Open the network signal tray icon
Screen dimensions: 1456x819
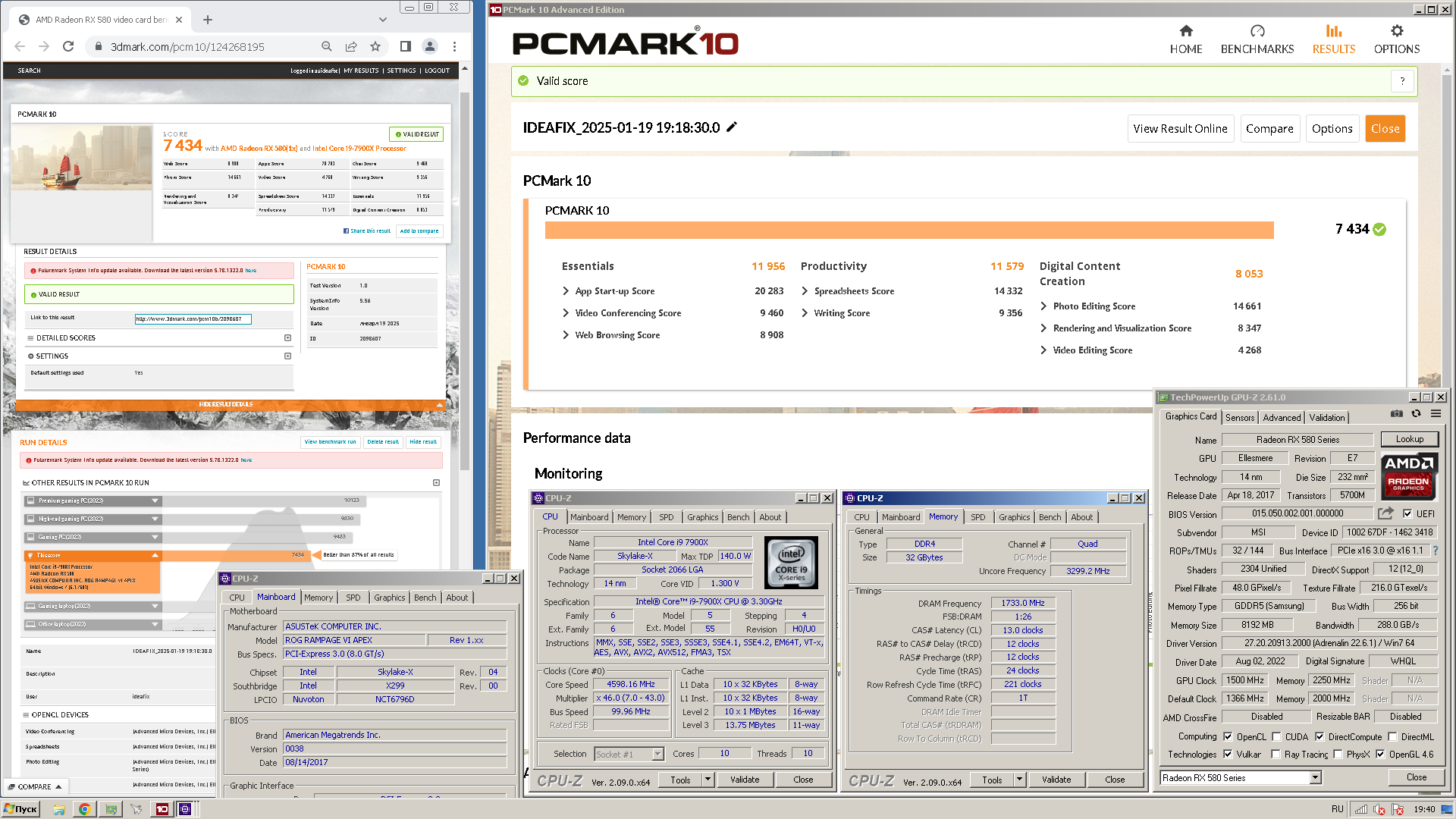coord(1361,809)
